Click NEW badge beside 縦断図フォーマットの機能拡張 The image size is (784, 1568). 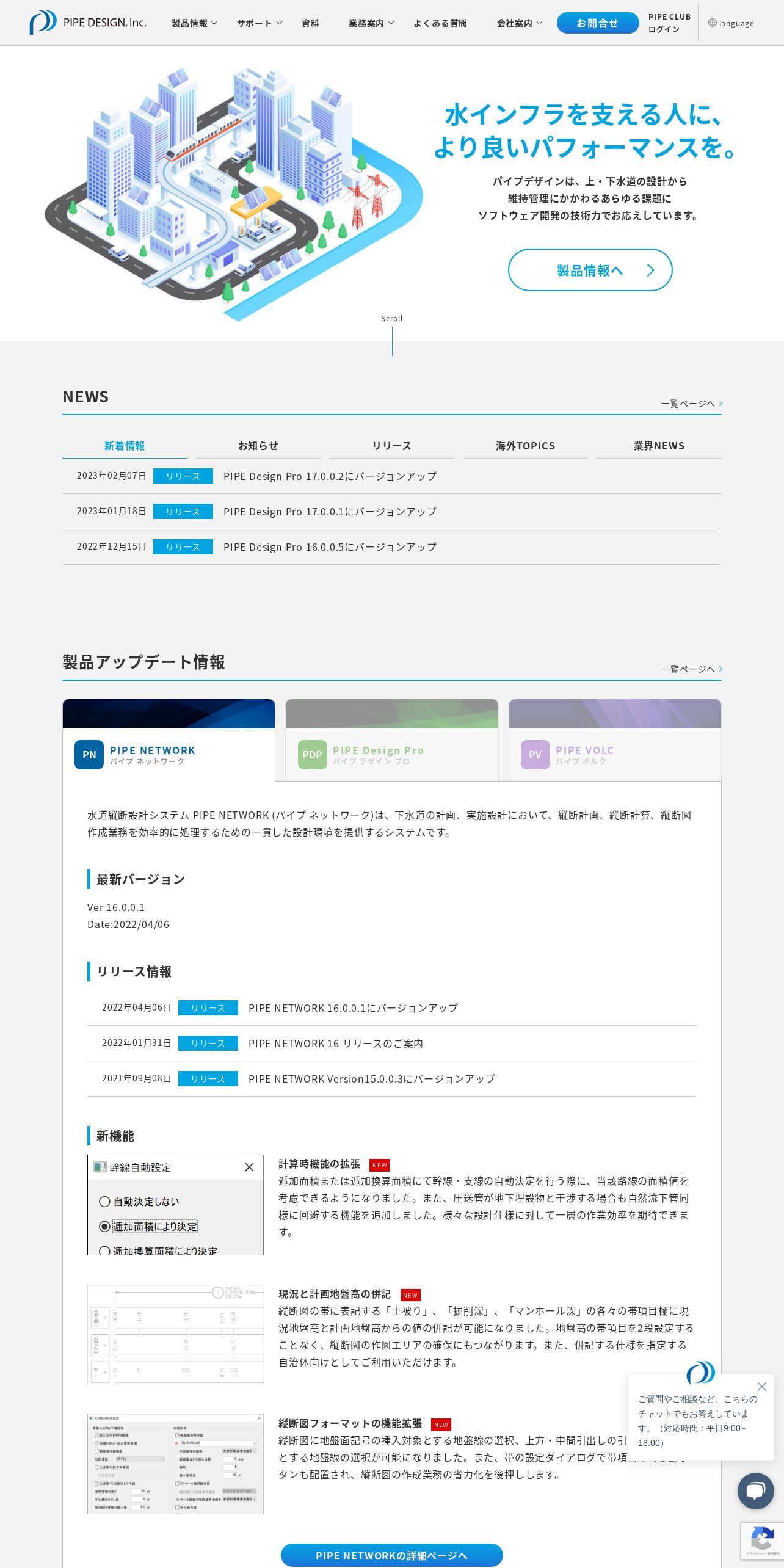click(x=441, y=1425)
